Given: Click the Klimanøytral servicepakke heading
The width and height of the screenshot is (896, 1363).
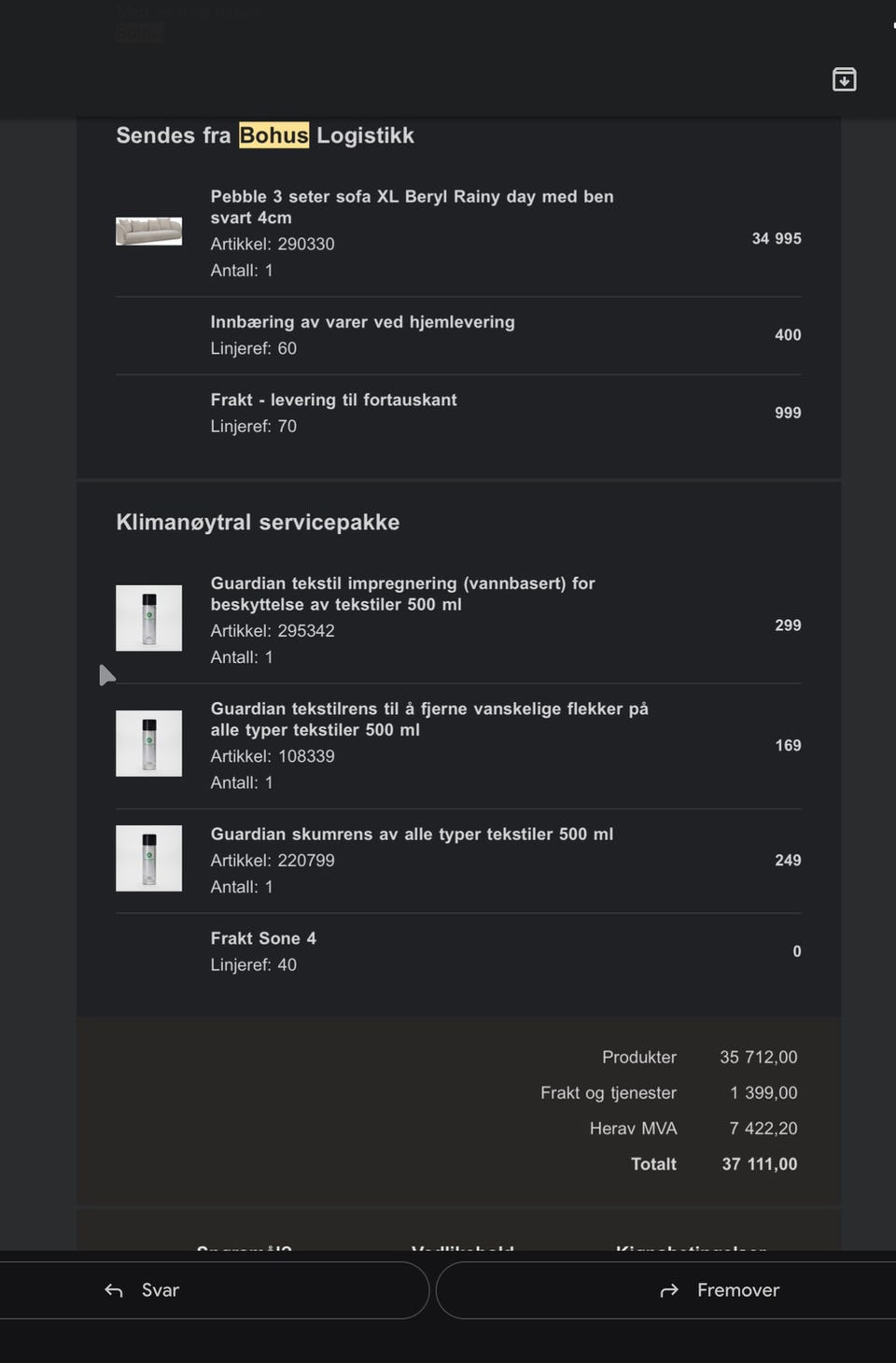Looking at the screenshot, I should click(x=258, y=522).
